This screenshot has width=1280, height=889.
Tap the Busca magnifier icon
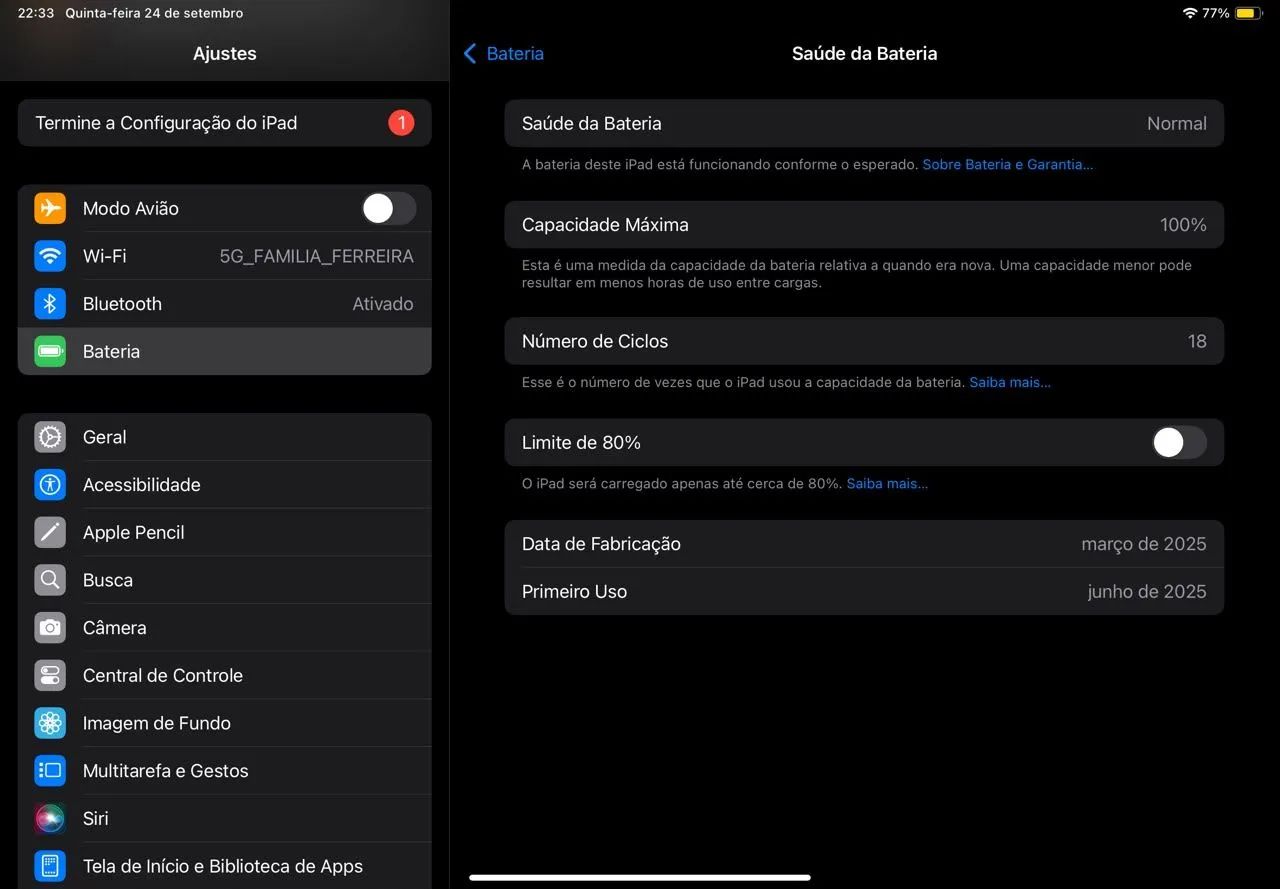(50, 580)
